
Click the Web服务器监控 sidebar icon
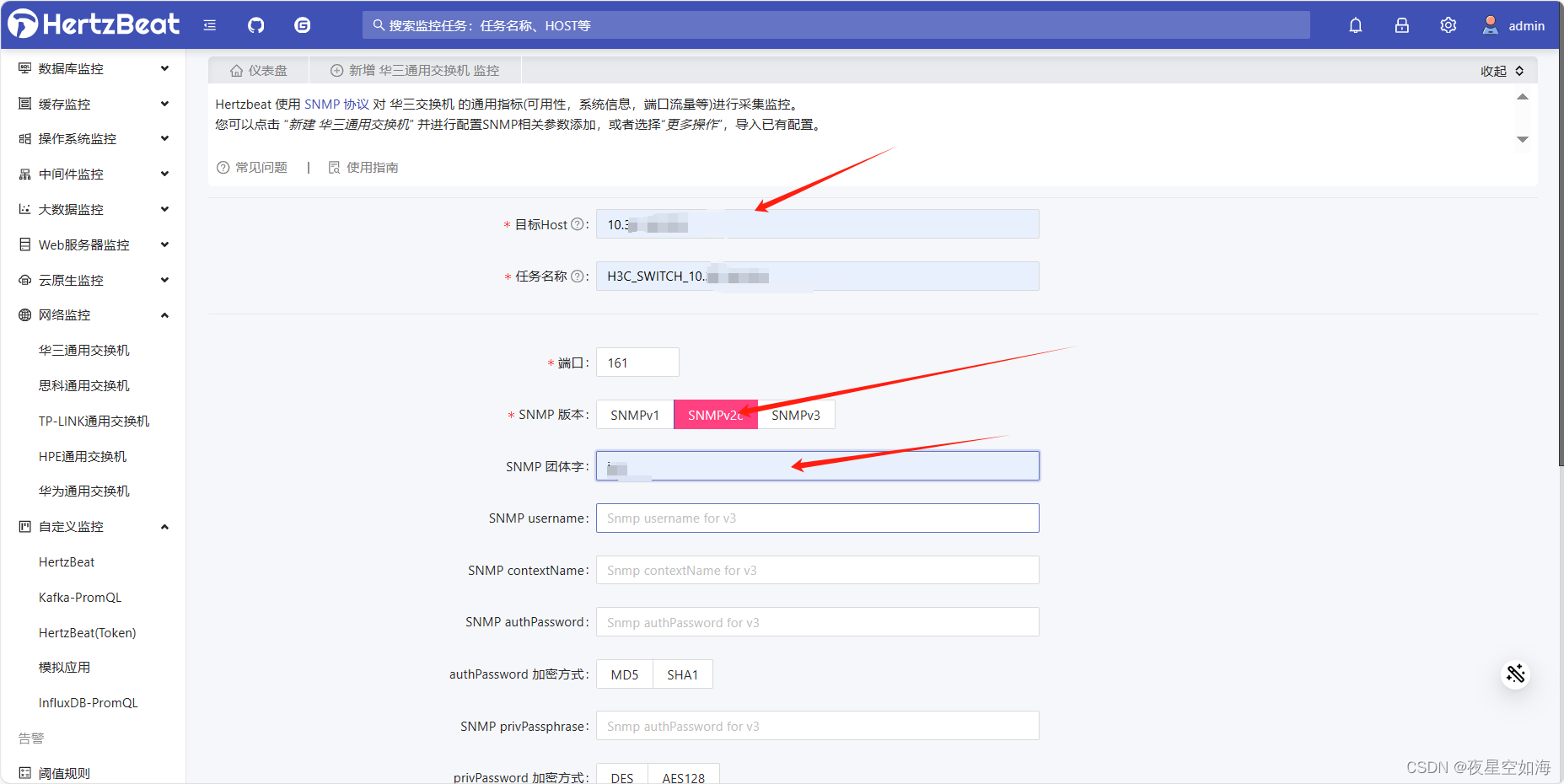(x=24, y=244)
